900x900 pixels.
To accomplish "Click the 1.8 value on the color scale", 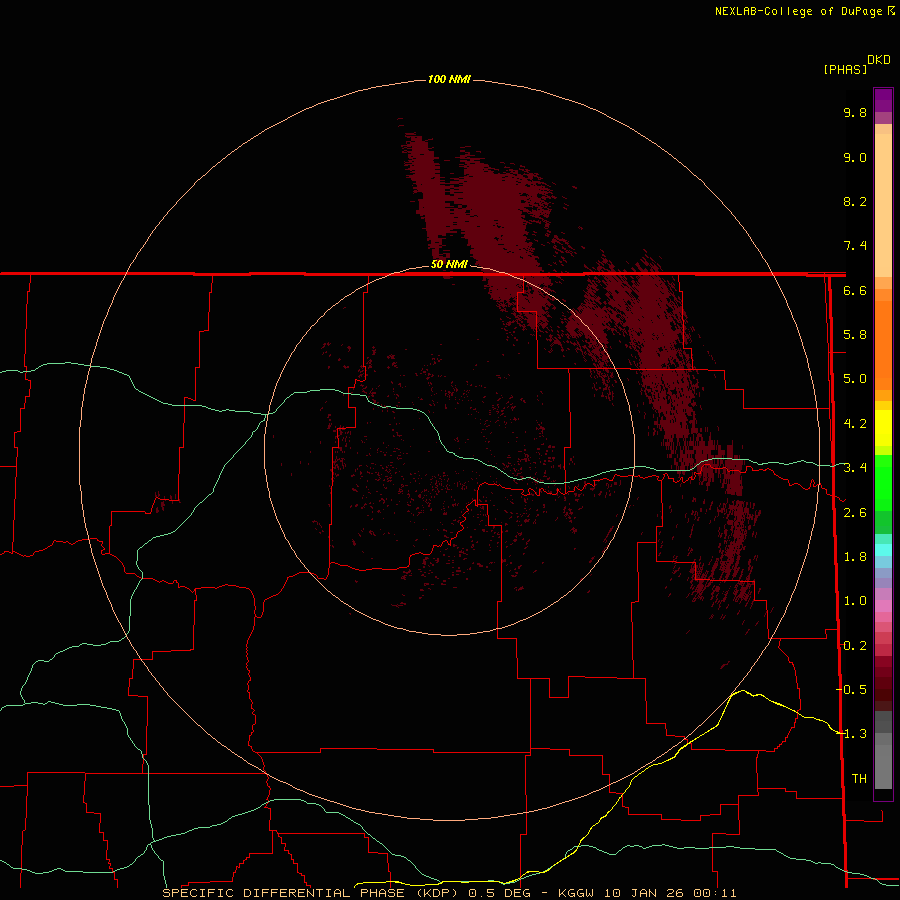I will pos(855,557).
